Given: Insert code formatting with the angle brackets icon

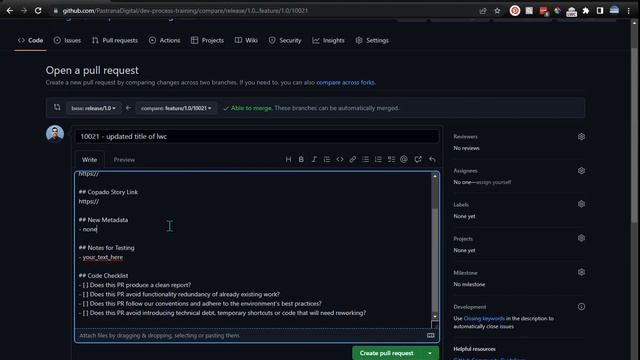Looking at the screenshot, I should coord(340,159).
